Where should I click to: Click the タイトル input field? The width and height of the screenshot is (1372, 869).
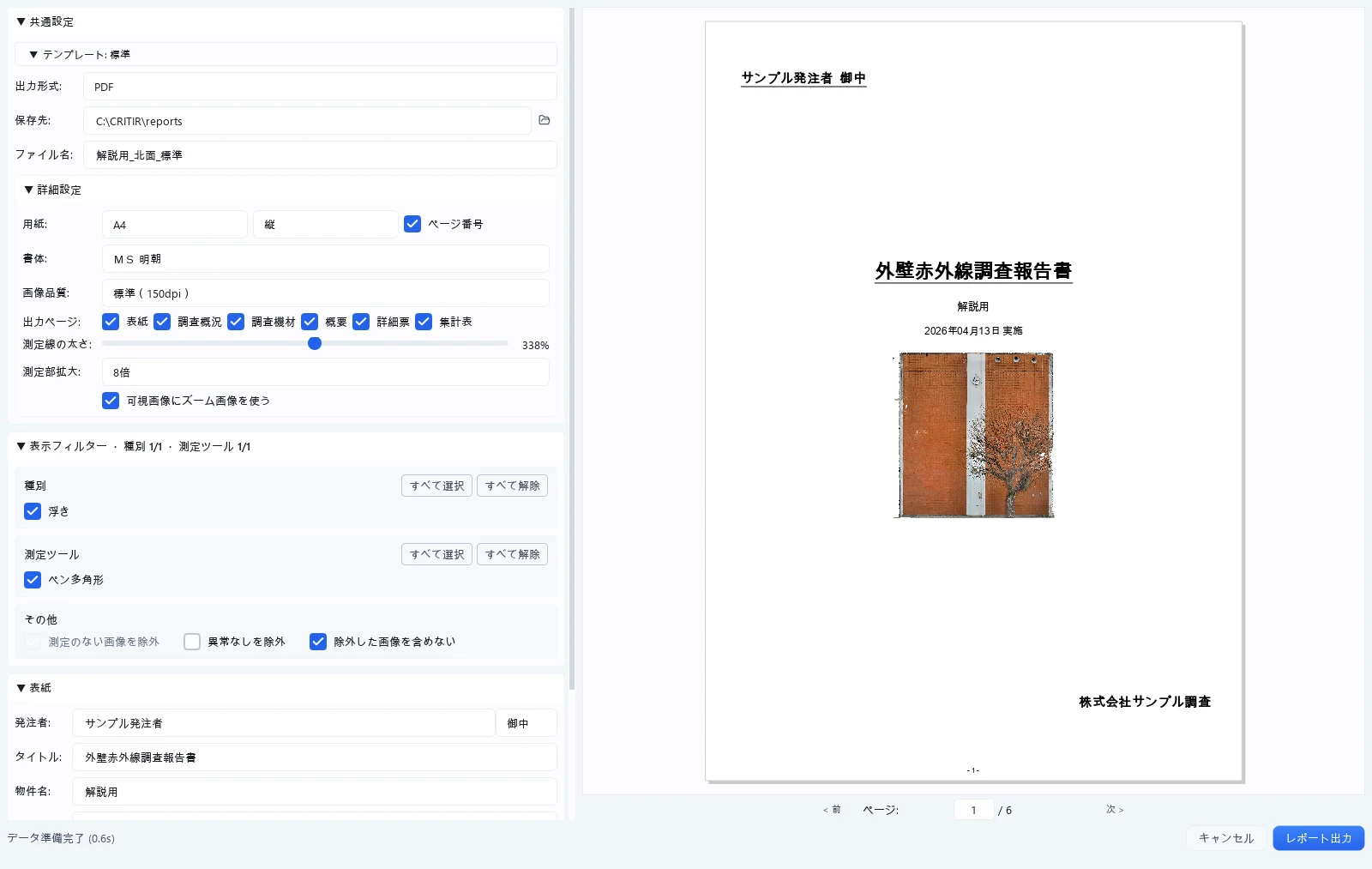coord(315,757)
